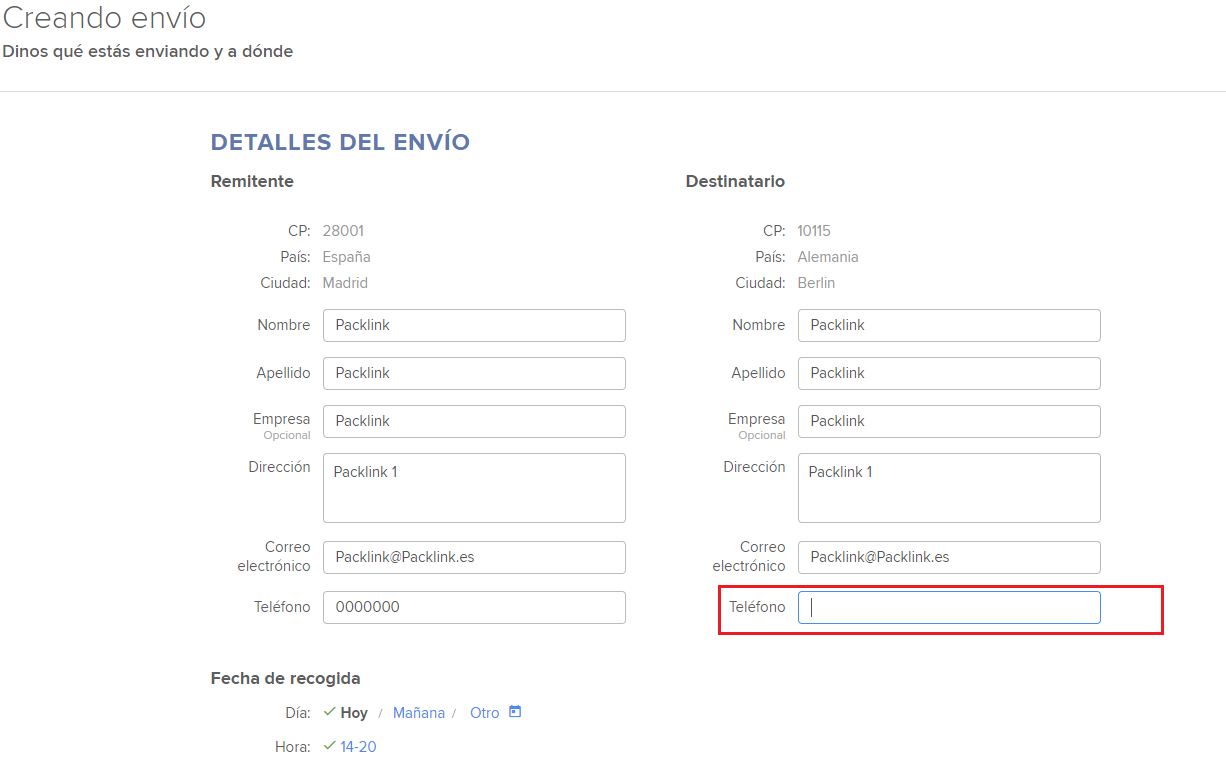
Task: Edit the Remitente Teléfono field showing 0000000
Action: click(x=474, y=607)
